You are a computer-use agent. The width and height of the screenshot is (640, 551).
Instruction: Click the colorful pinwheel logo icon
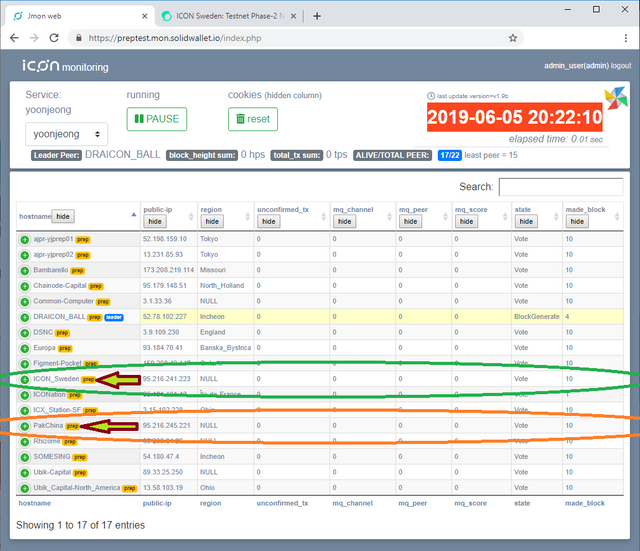pos(616,98)
